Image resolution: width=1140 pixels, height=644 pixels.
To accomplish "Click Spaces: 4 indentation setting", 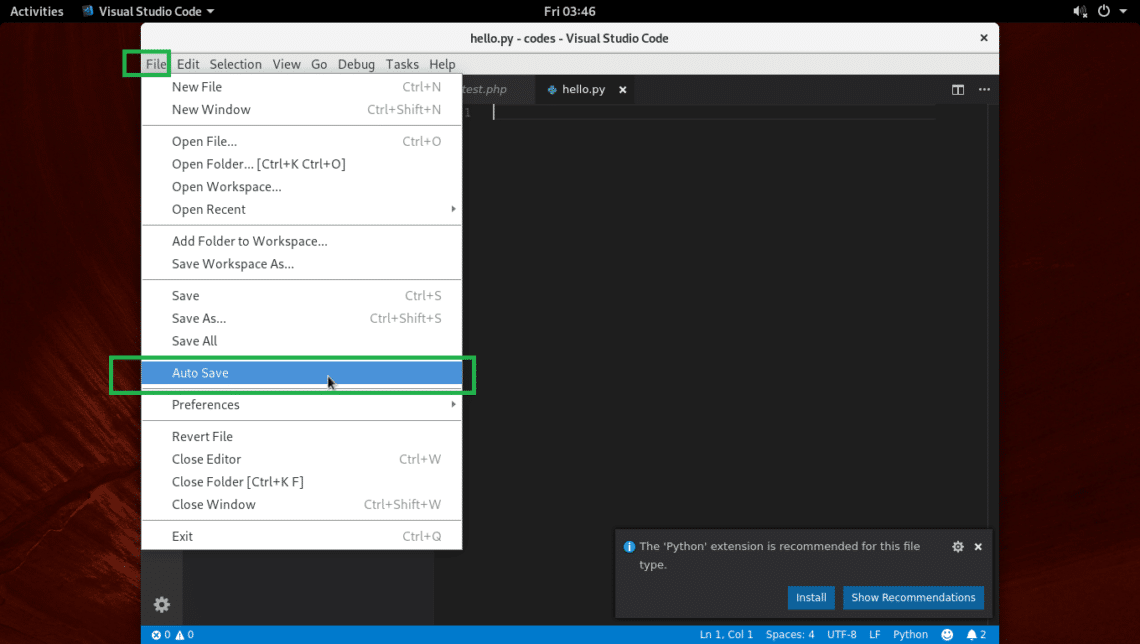I will (789, 635).
